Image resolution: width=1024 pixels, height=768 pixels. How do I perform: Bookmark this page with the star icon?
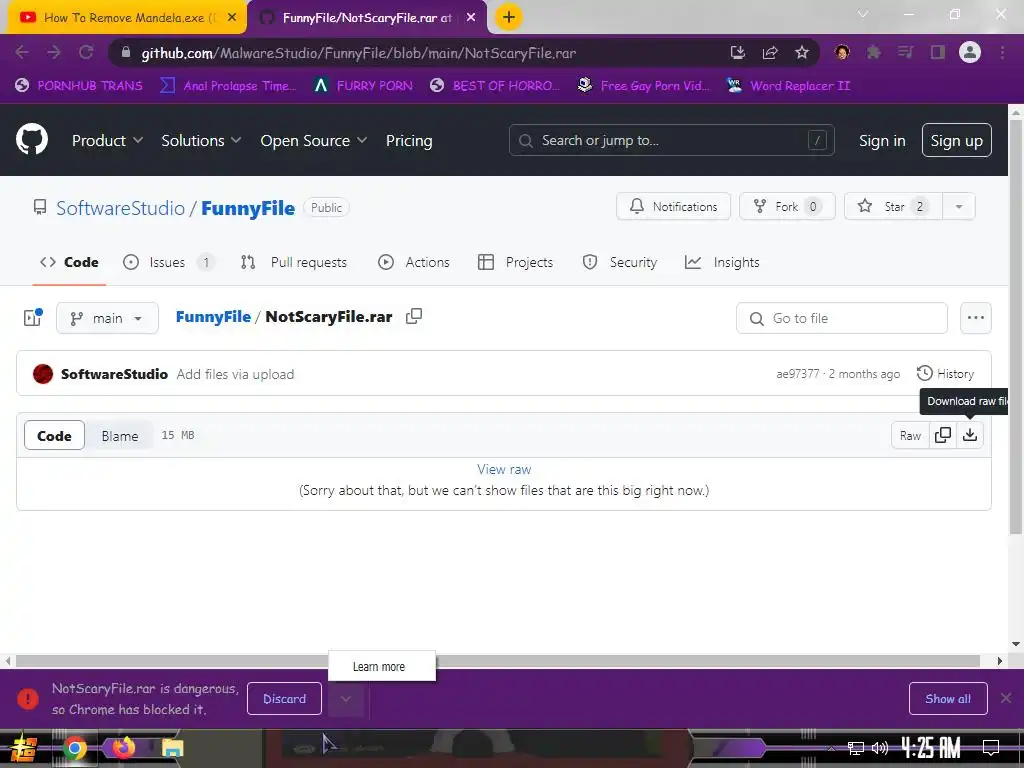[802, 53]
